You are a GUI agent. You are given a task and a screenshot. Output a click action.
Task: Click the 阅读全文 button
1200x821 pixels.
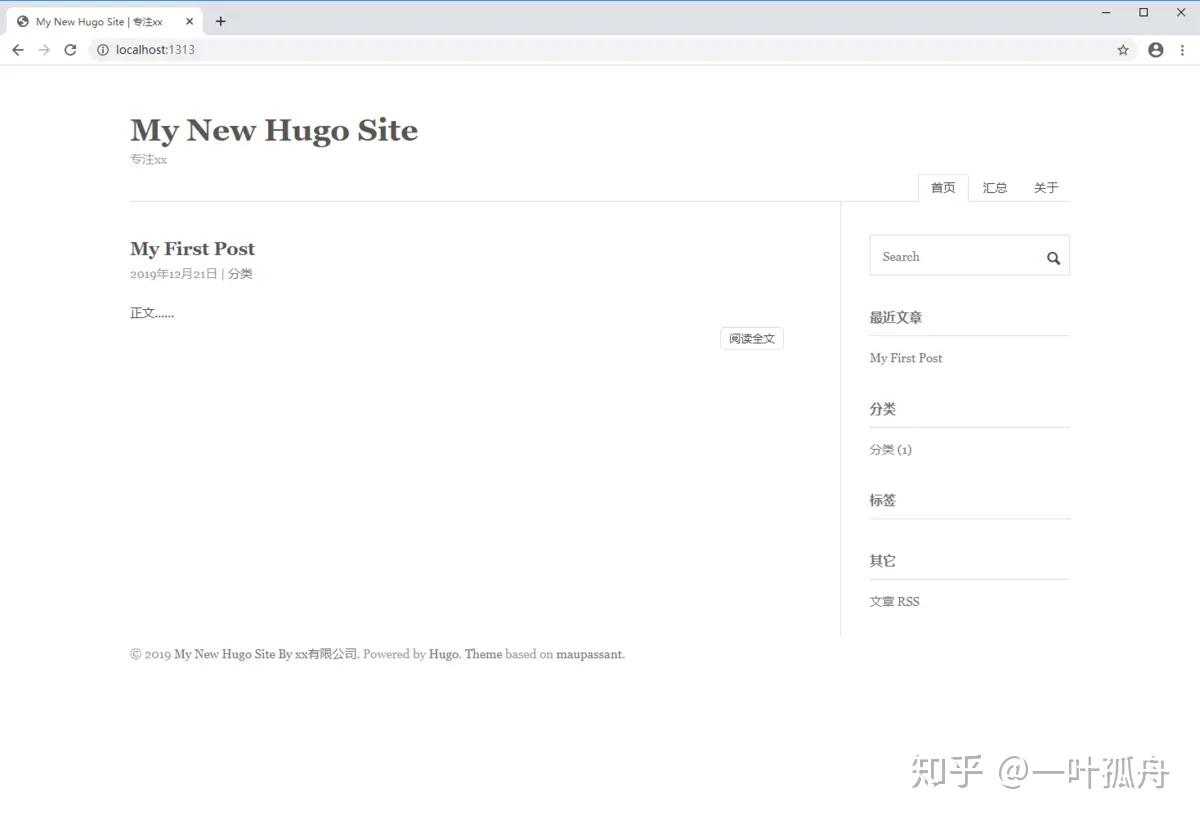pyautogui.click(x=752, y=339)
